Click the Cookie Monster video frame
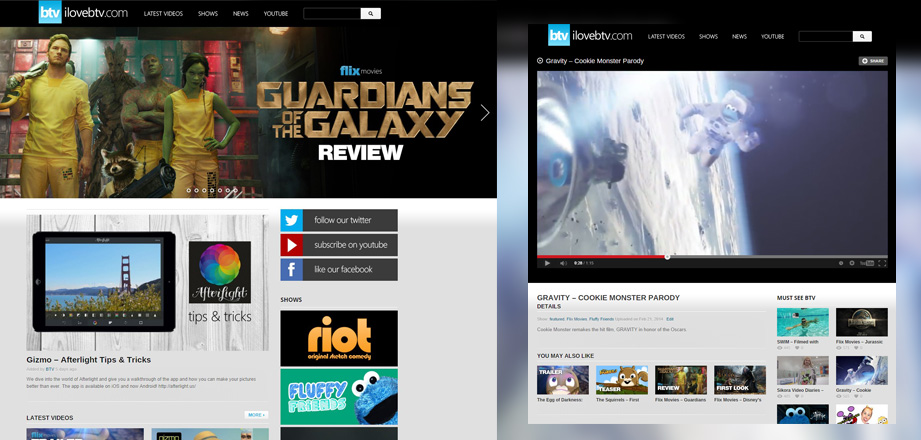Image resolution: width=921 pixels, height=440 pixels. click(x=712, y=163)
